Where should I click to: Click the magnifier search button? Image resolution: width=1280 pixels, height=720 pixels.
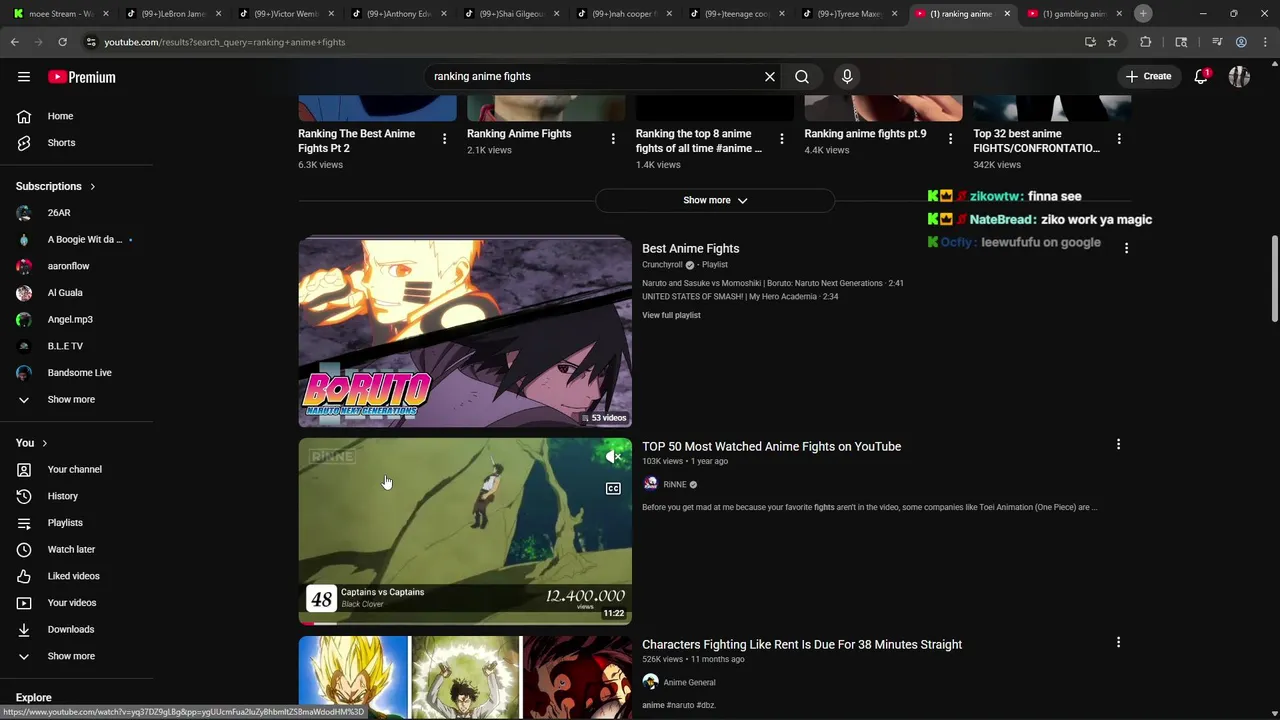[802, 76]
